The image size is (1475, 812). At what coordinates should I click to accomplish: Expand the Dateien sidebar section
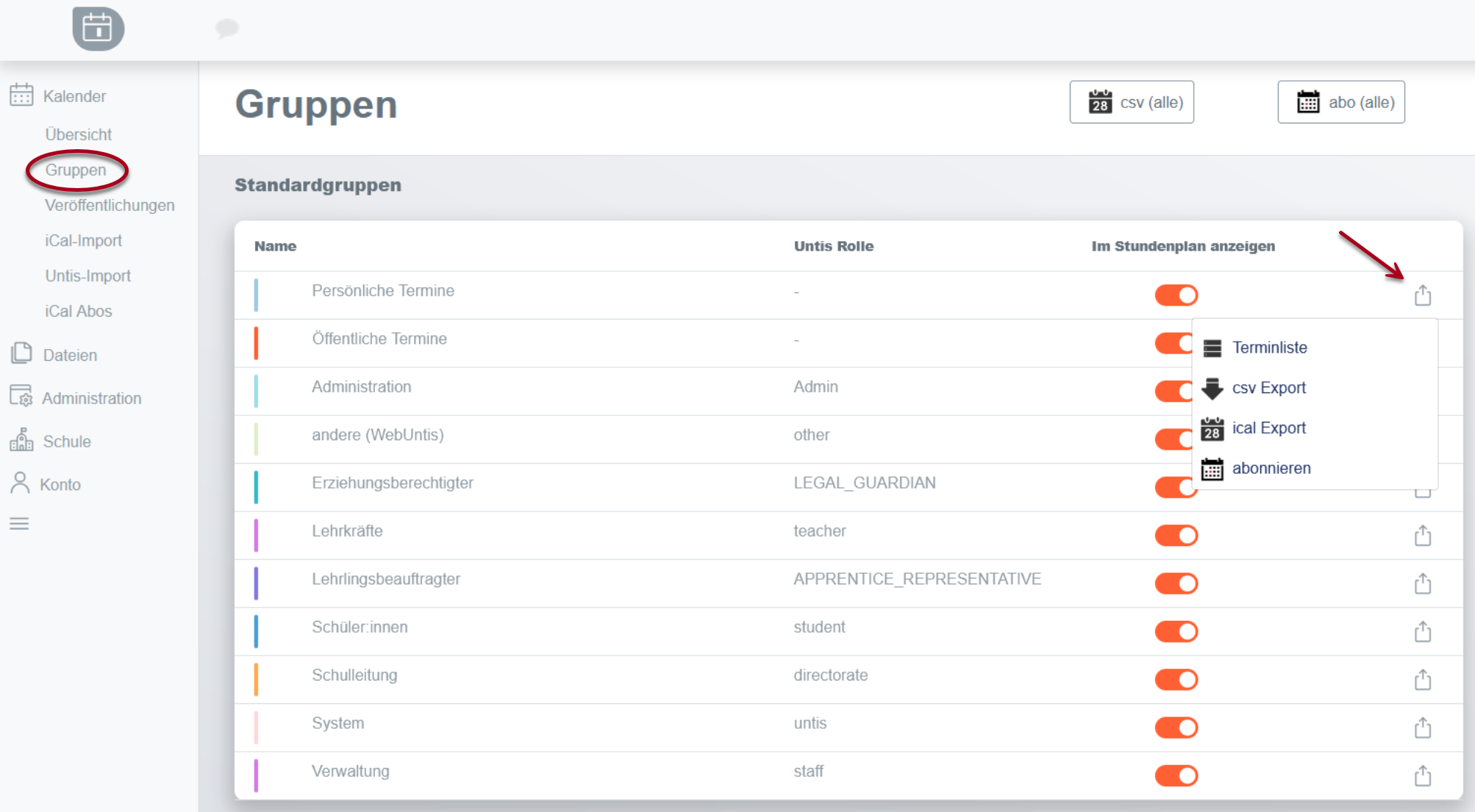(x=70, y=355)
